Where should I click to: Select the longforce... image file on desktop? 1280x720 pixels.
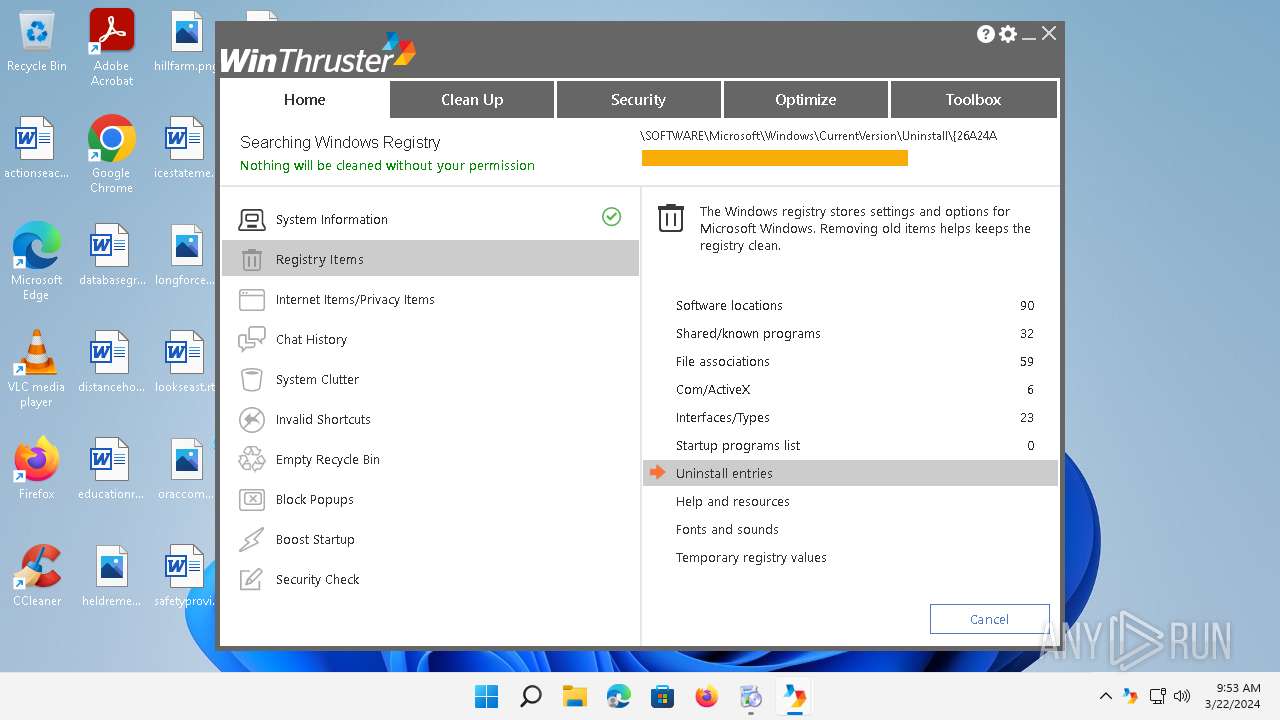(x=186, y=255)
